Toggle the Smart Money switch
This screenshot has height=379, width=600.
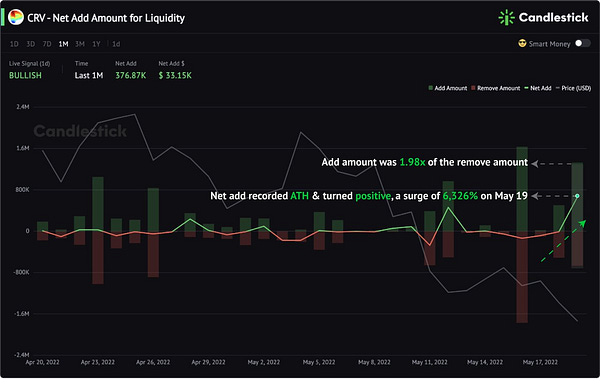pos(582,43)
